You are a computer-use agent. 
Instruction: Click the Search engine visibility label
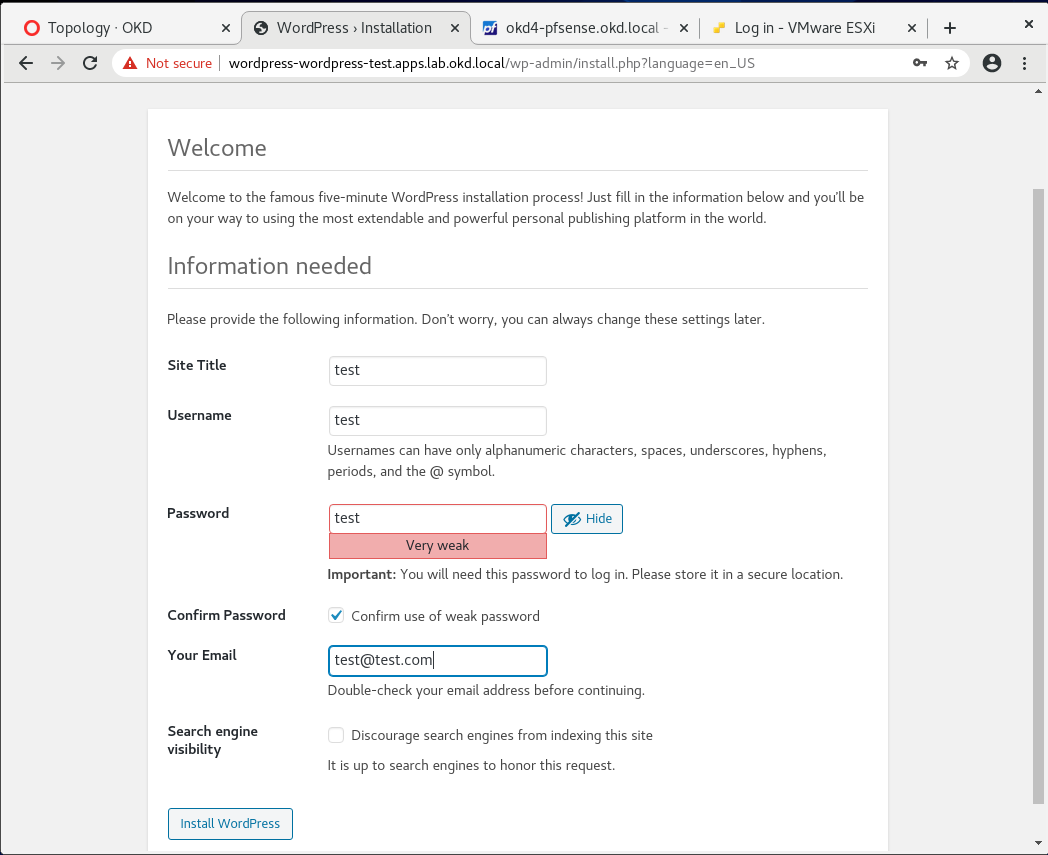[213, 740]
